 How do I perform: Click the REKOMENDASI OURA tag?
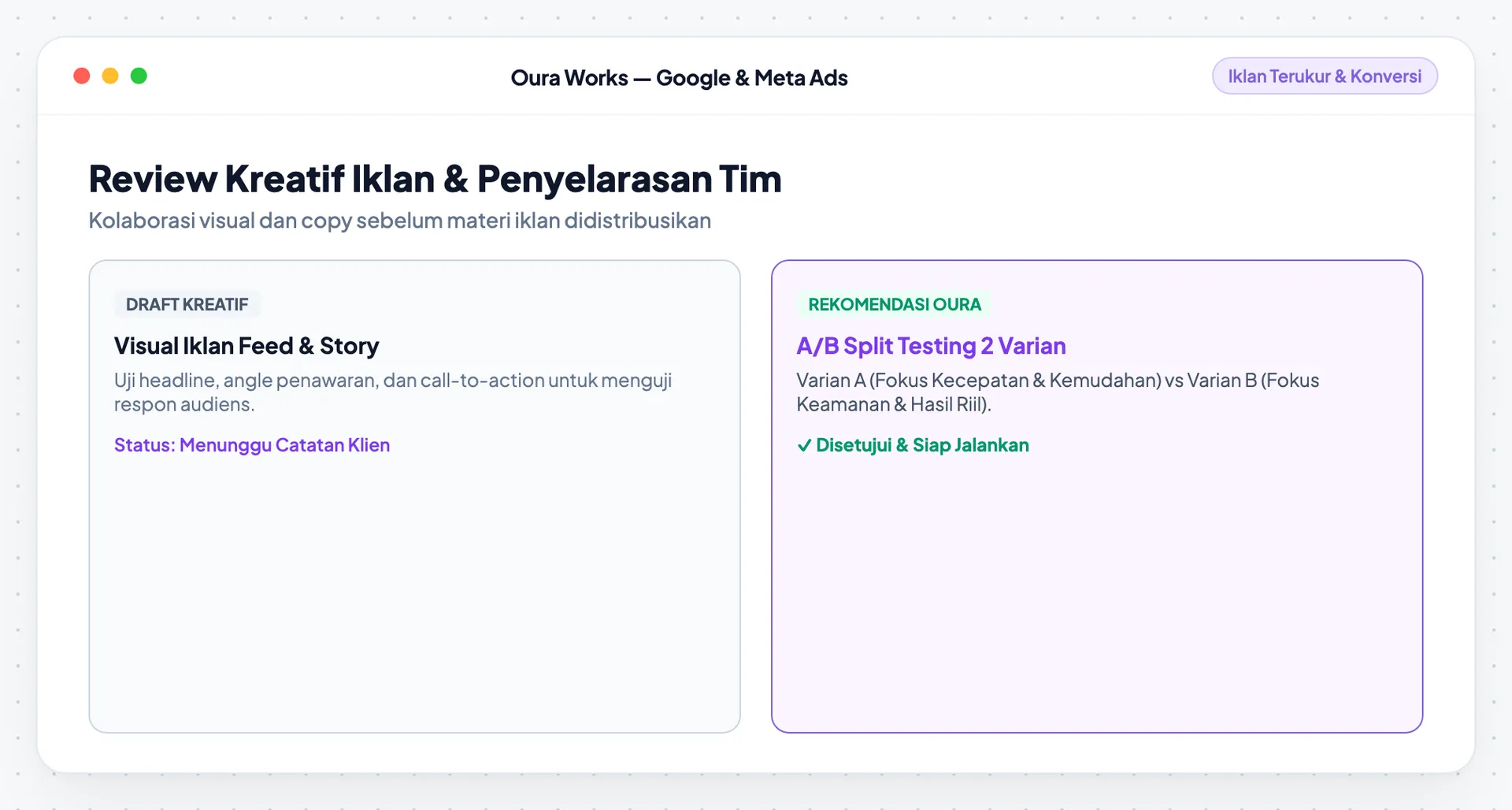point(895,304)
